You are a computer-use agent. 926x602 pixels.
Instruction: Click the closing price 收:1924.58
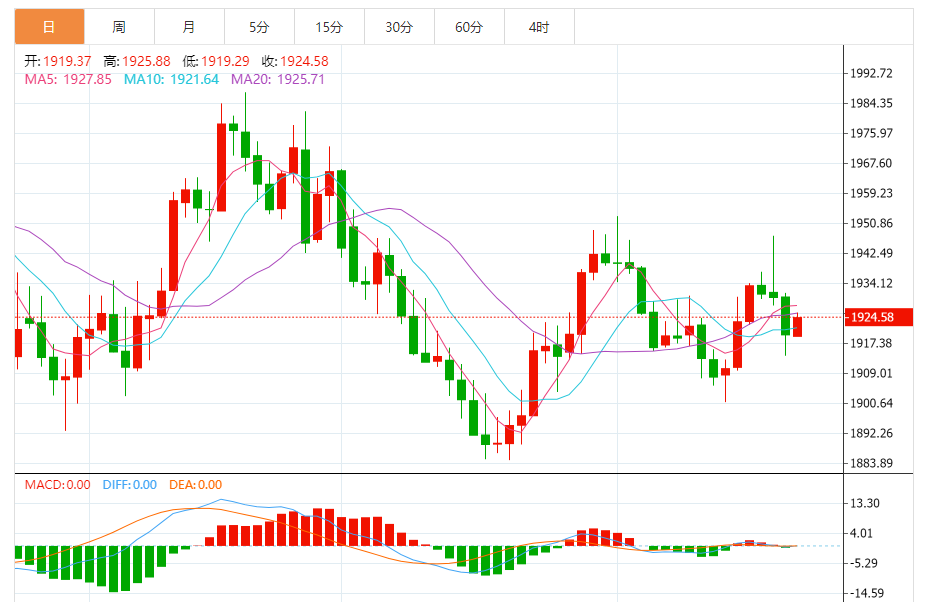pos(295,61)
